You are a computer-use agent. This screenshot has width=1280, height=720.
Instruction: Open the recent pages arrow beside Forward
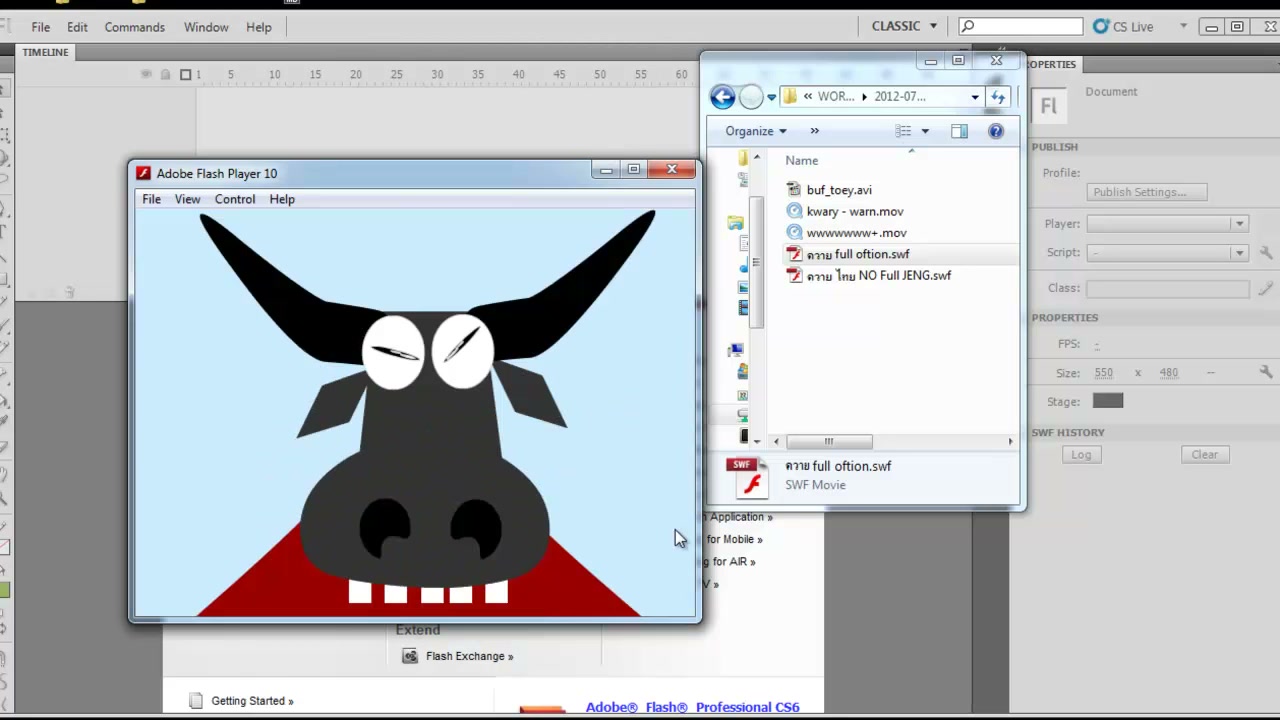coord(771,97)
